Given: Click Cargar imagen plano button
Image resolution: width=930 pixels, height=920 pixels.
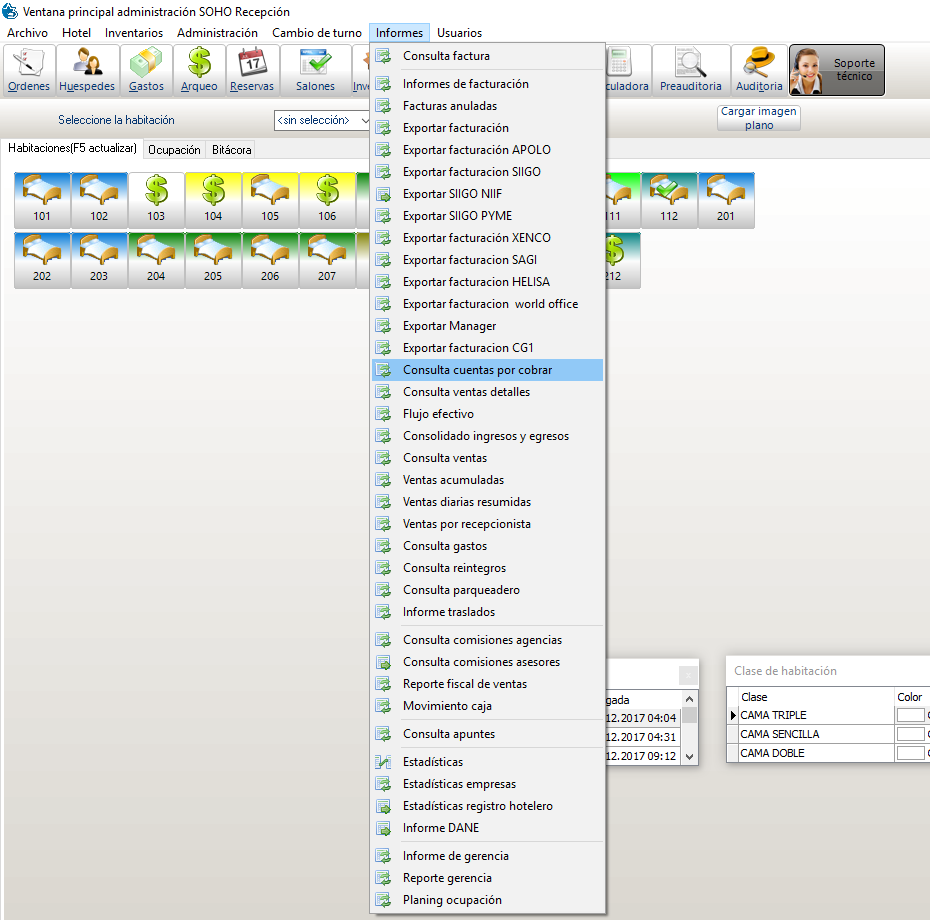Looking at the screenshot, I should 758,118.
